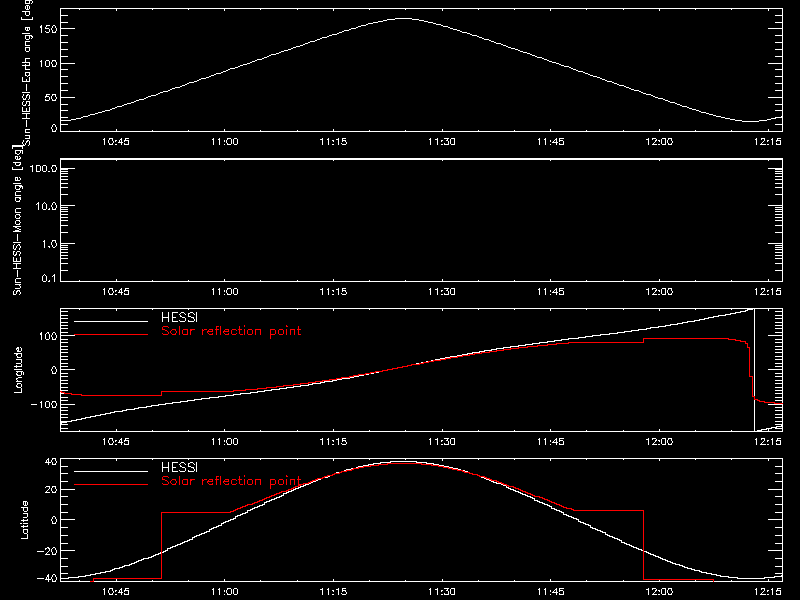800x600 pixels.
Task: Click 11:45 under the Moon angle plot
Action: 551,292
